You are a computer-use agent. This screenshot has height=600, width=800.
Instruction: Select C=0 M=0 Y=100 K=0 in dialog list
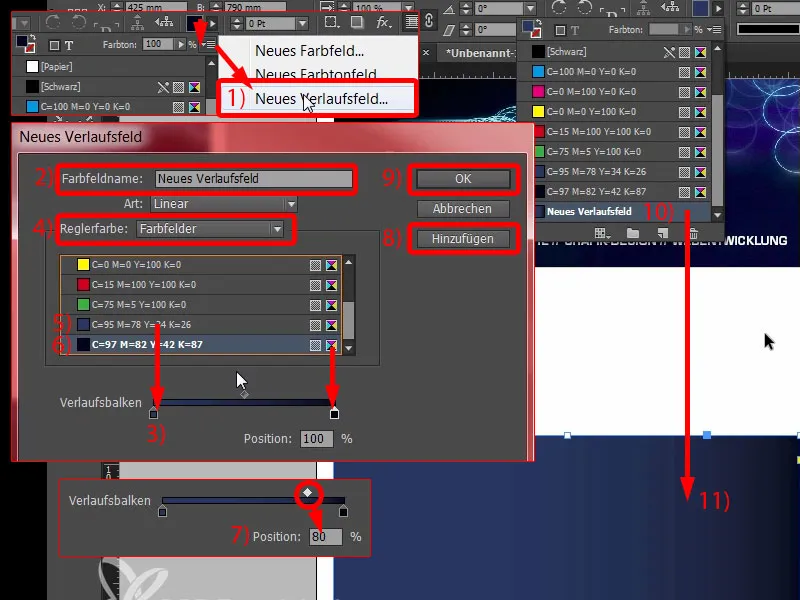pos(201,265)
